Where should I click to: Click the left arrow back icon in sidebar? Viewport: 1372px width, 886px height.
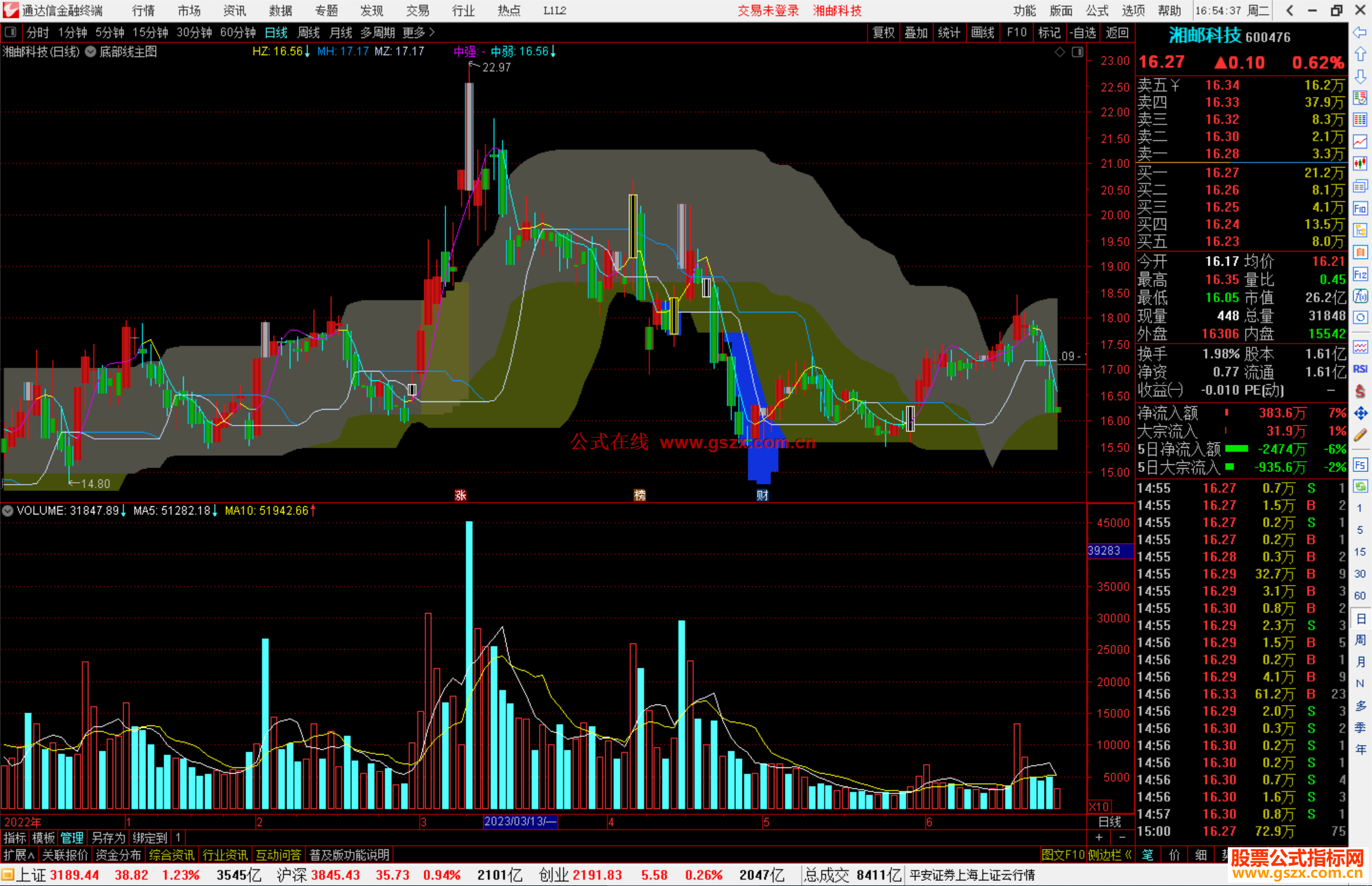click(1360, 32)
